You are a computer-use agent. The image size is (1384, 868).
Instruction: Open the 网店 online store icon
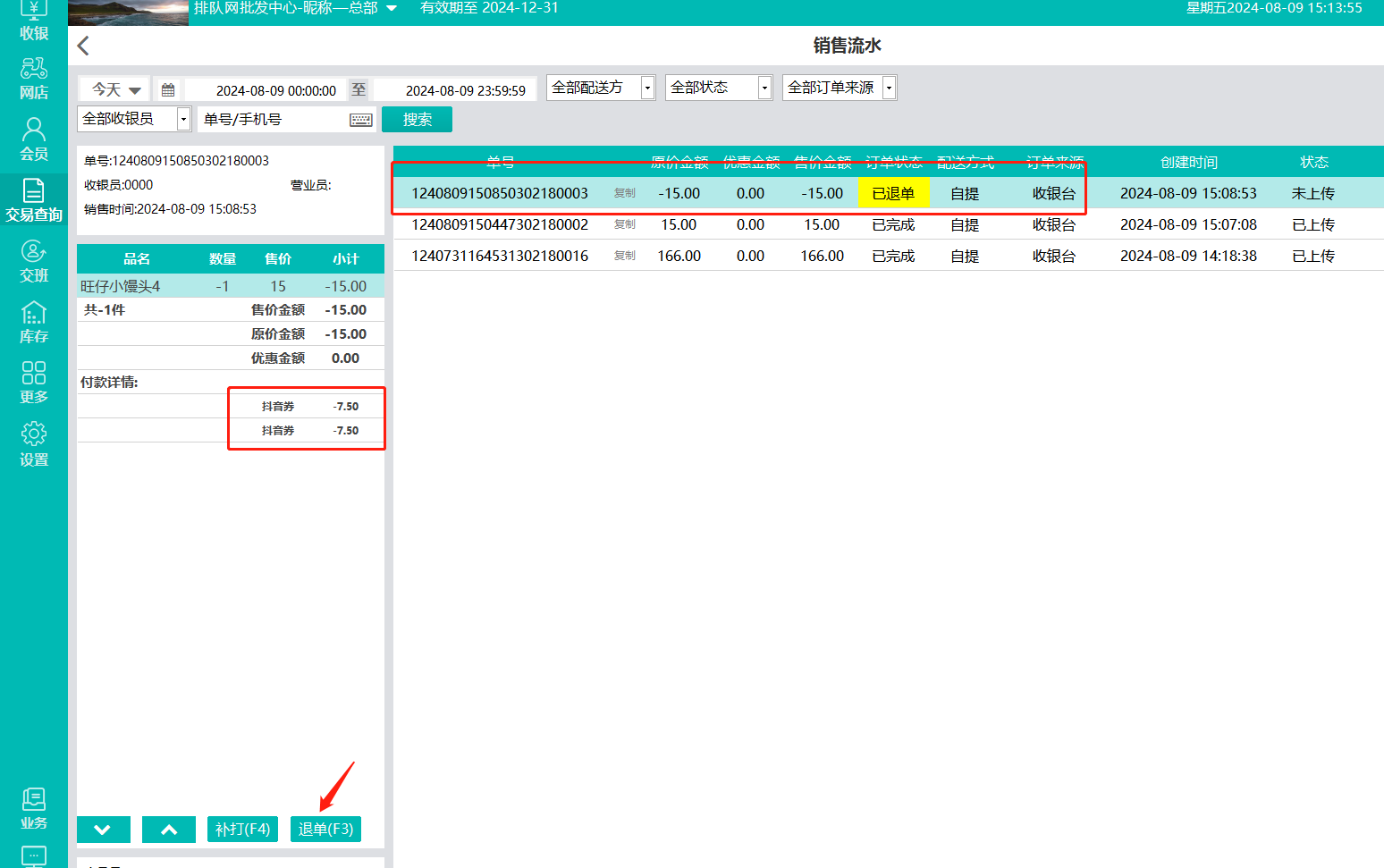tap(33, 79)
